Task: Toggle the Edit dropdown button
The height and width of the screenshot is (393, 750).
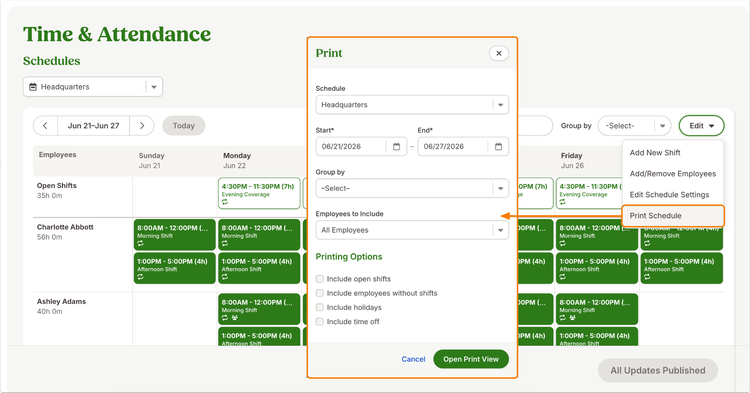Action: (701, 126)
